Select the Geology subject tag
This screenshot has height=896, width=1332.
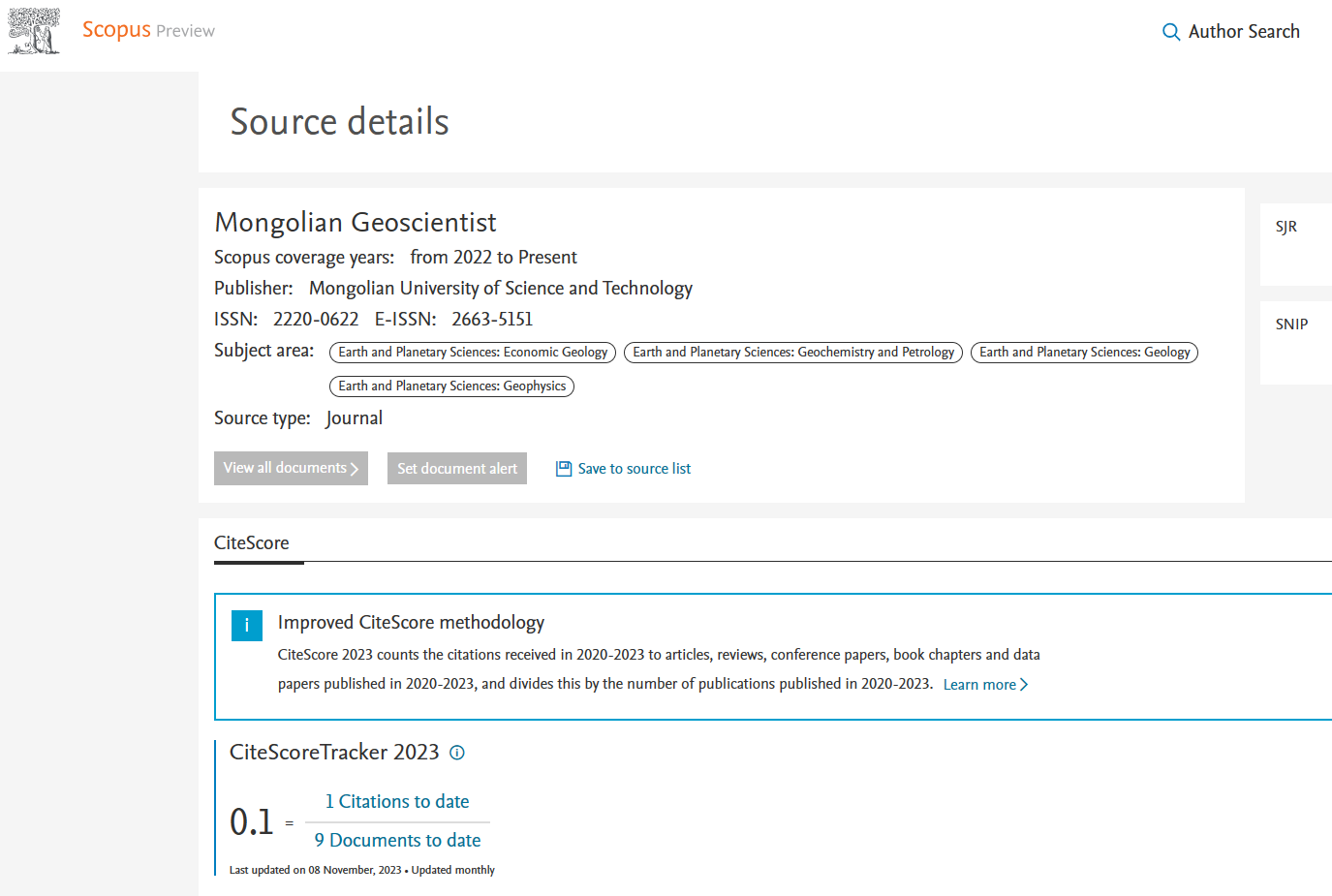[1084, 353]
